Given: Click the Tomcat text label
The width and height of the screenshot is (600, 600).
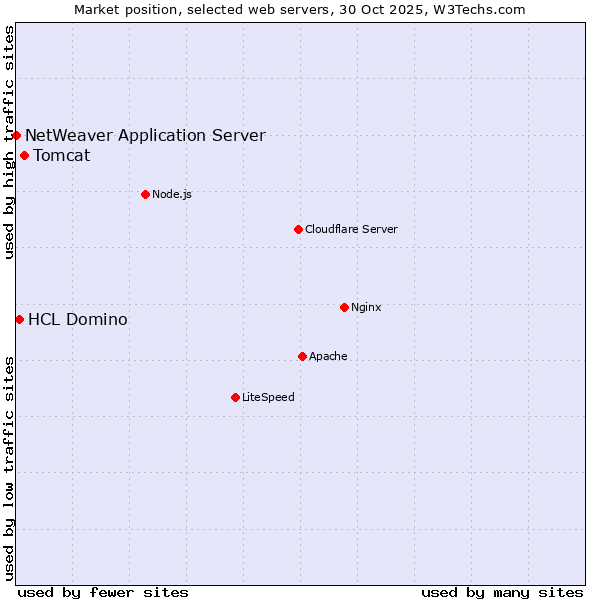Looking at the screenshot, I should tap(61, 155).
